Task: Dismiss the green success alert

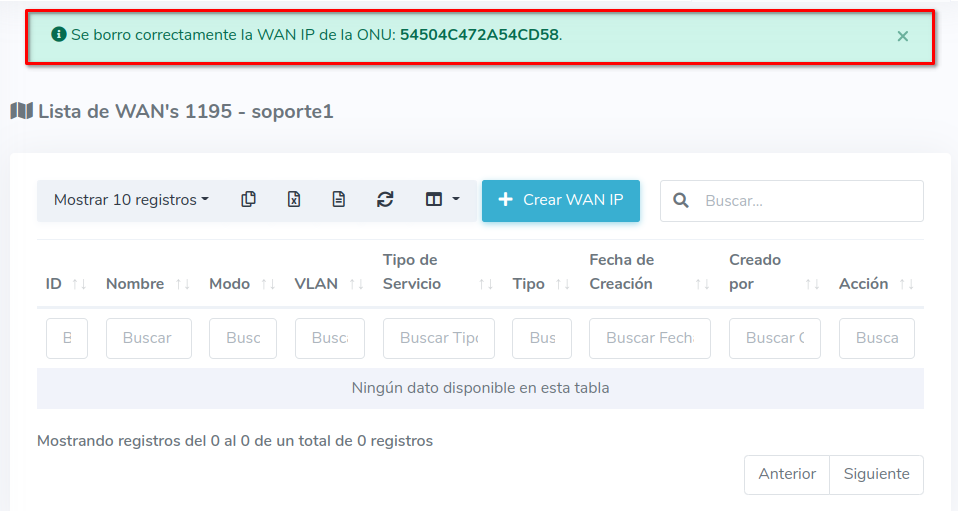Action: (x=902, y=36)
